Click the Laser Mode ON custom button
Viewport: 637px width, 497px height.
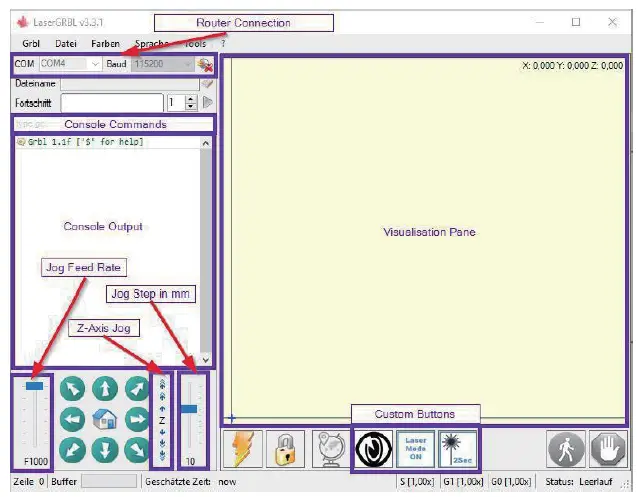[415, 449]
